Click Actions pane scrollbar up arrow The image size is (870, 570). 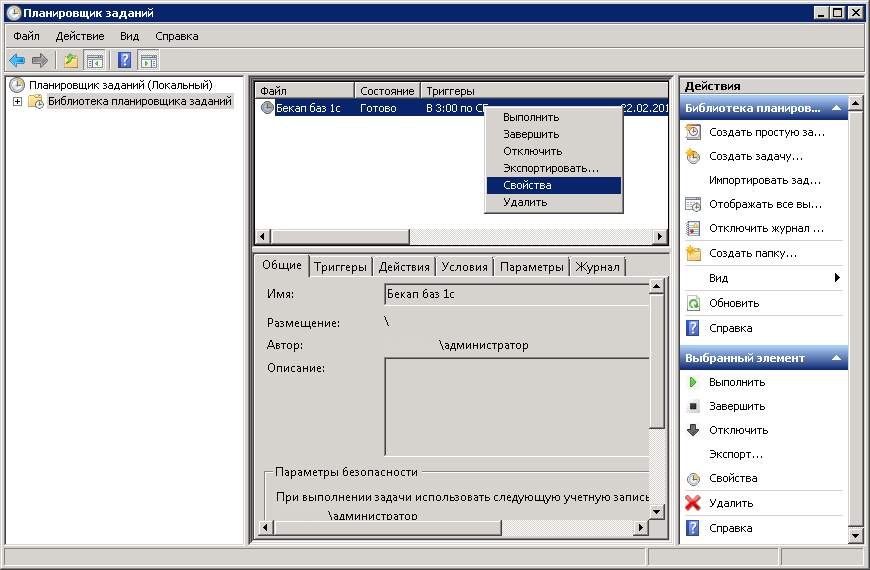tap(856, 103)
